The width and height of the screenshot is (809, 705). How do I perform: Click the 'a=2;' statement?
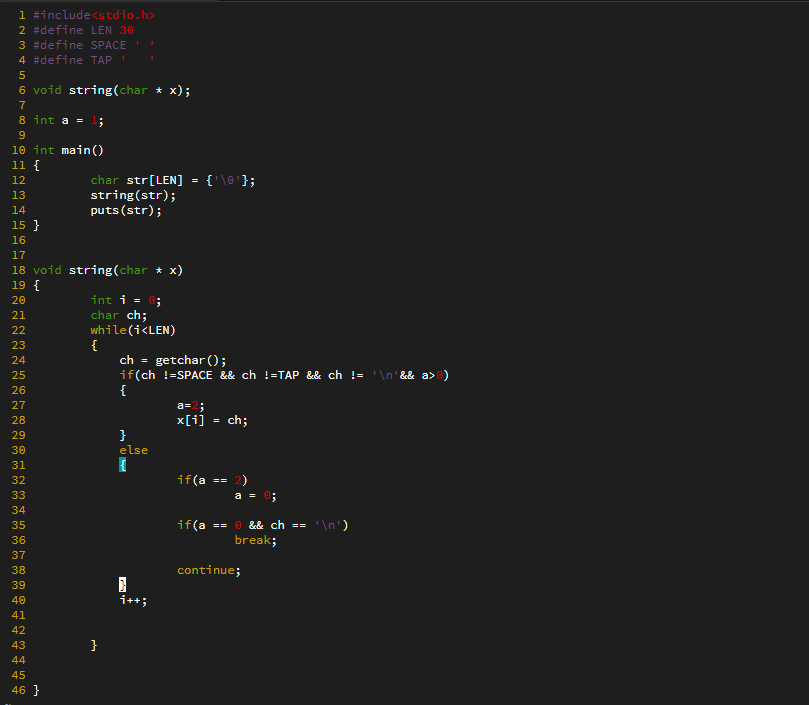click(190, 405)
